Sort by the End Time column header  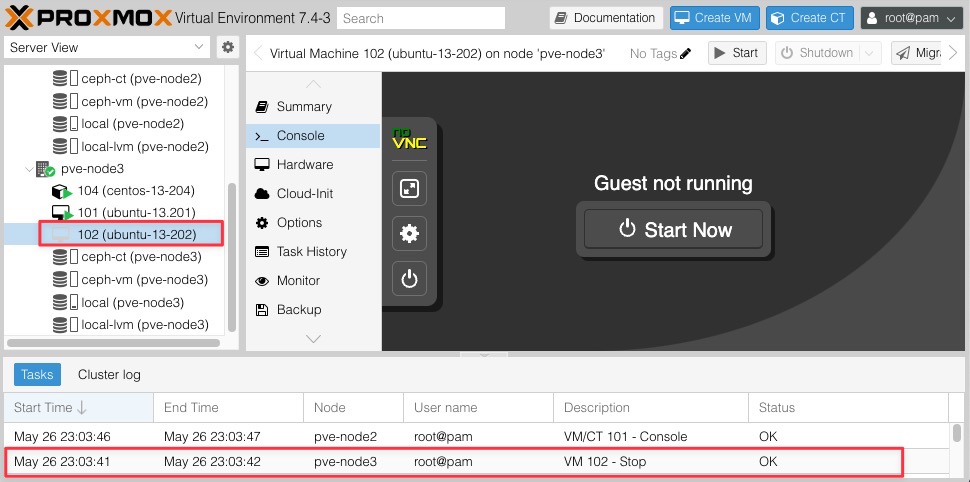coord(228,408)
